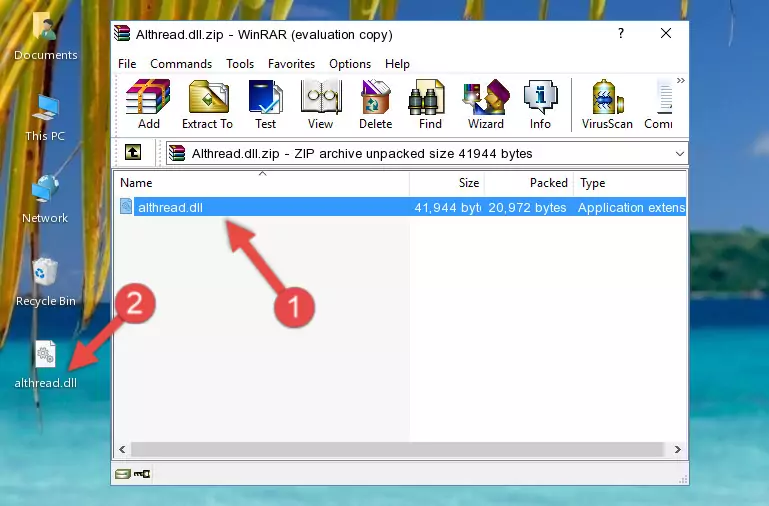Viewport: 769px width, 506px height.
Task: Select the Documents desktop icon
Action: 45,37
